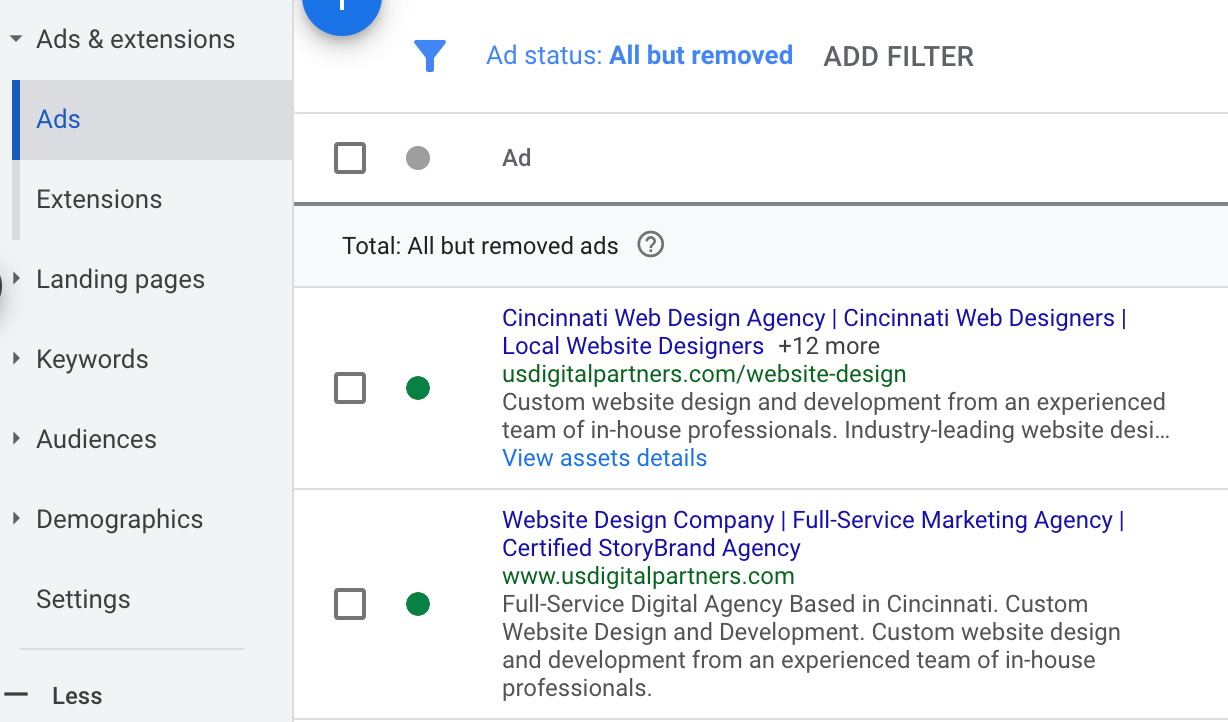Click green status dot of Cincinnati Web Design ad

point(418,388)
